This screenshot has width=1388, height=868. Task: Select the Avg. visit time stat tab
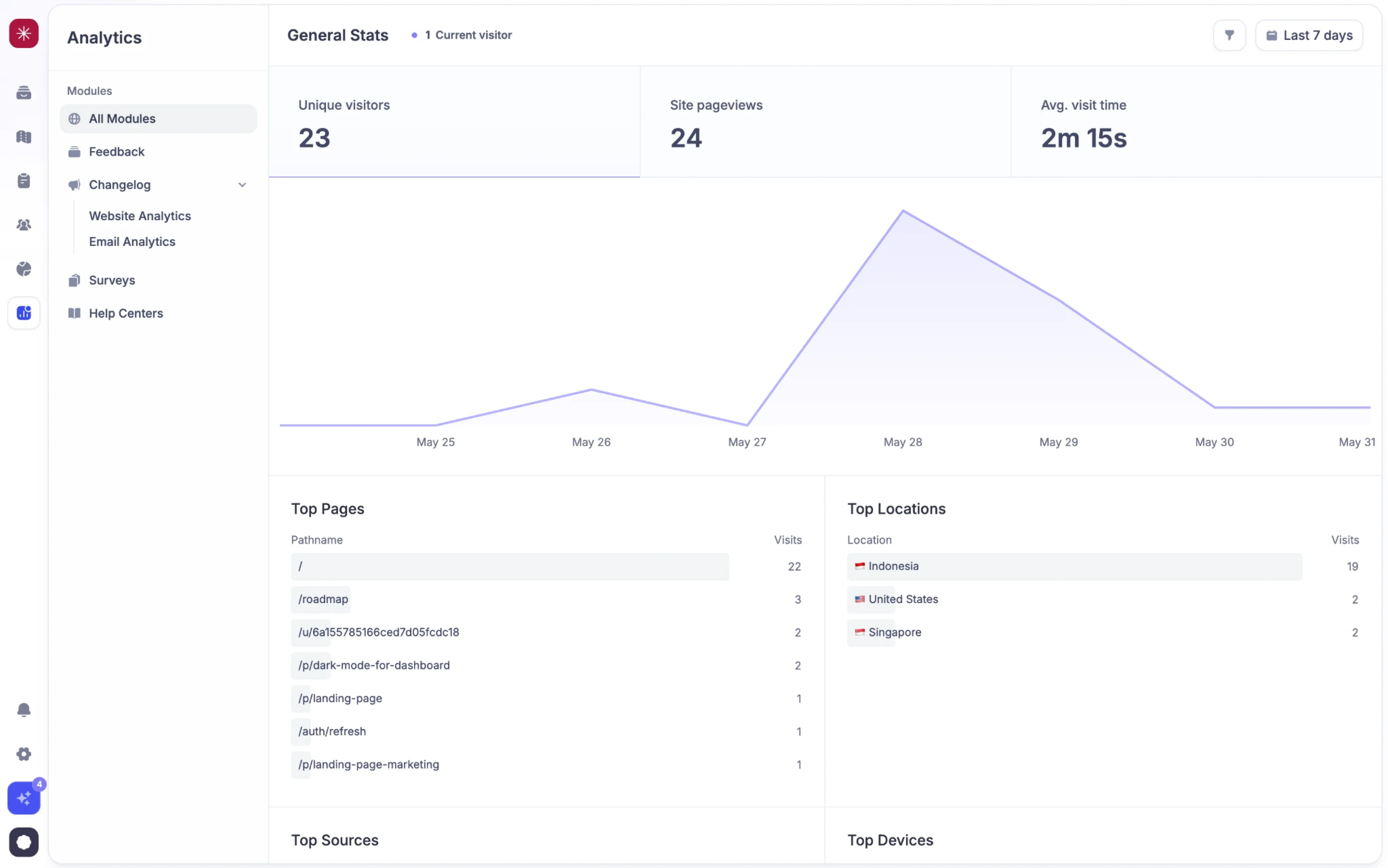[x=1196, y=122]
